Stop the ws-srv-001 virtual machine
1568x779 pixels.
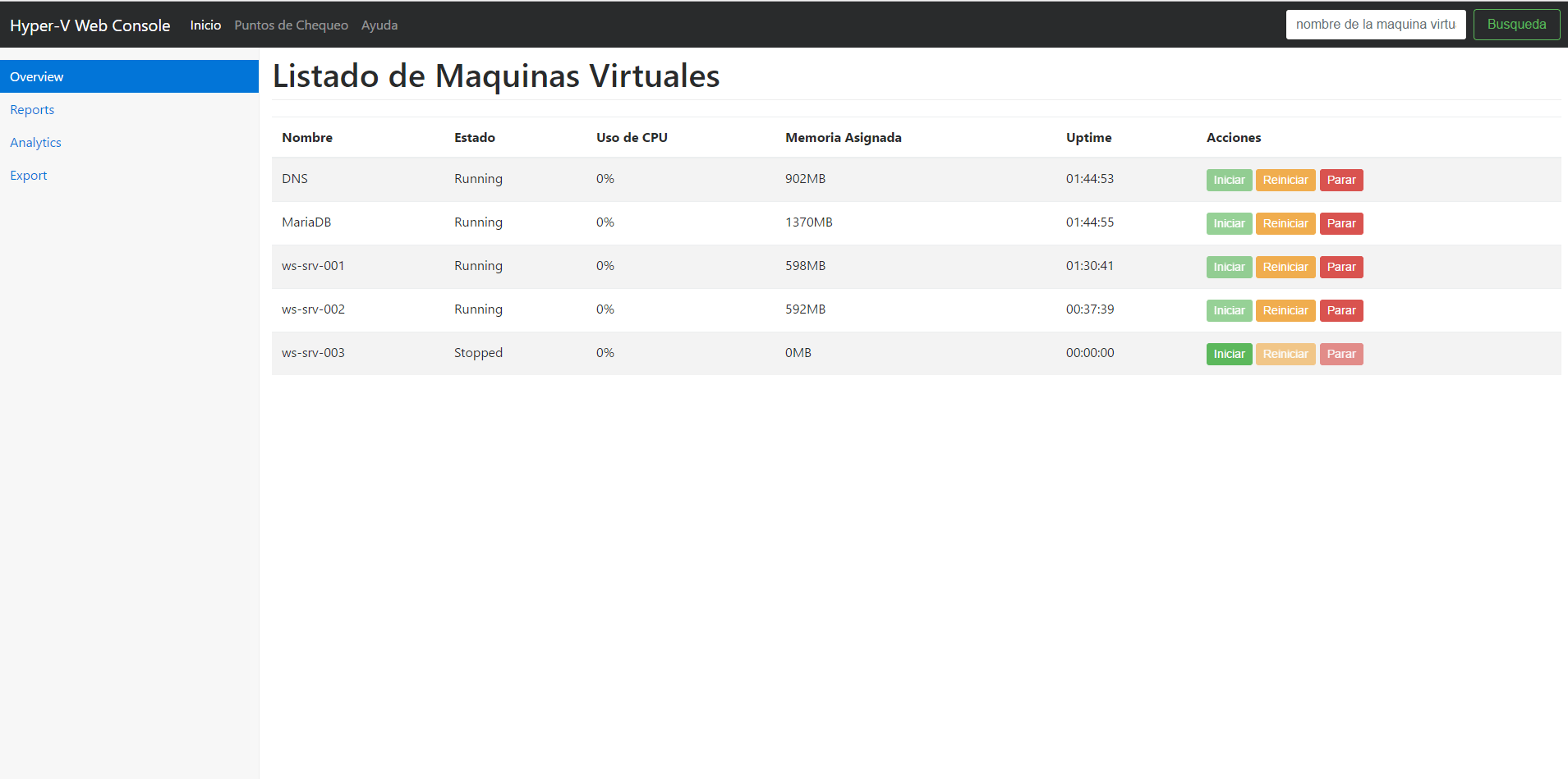coord(1340,267)
